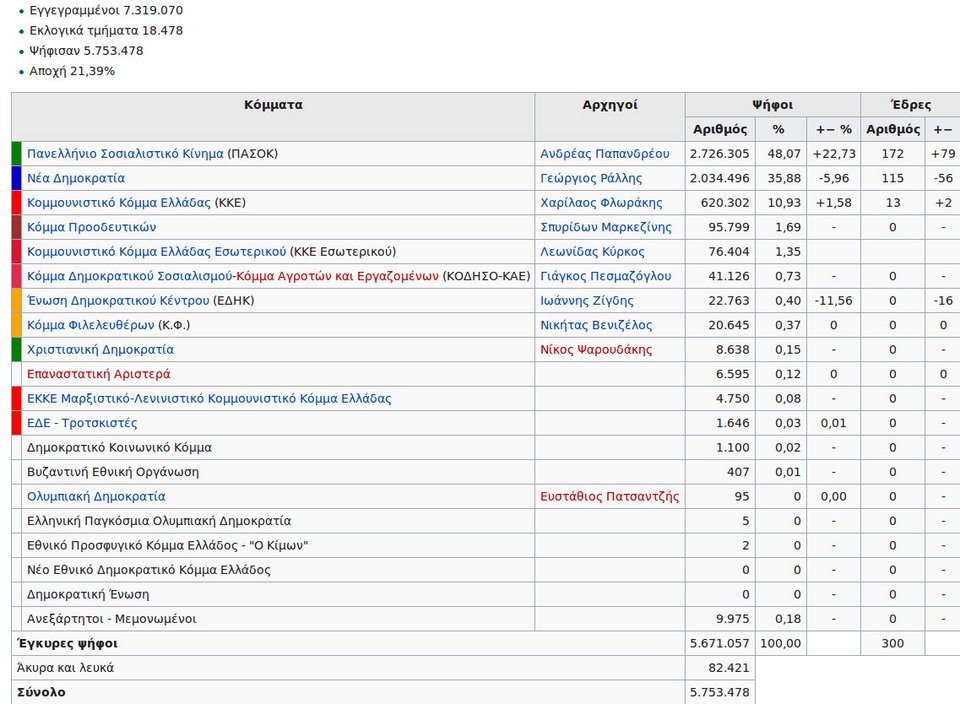Open Κομμουνιστικό Κόμμα Ελλάδας Εσωτερικού link
This screenshot has height=704, width=960.
pyautogui.click(x=156, y=252)
